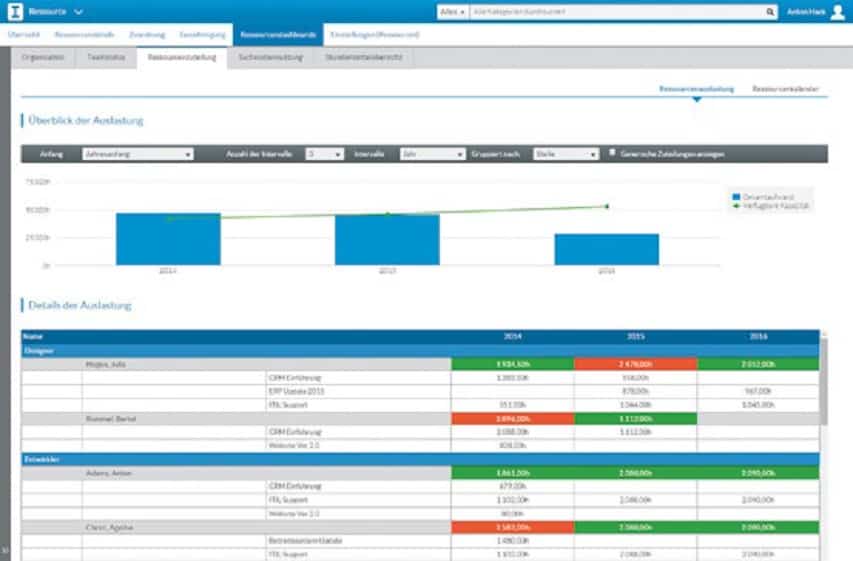Click the Ressourcenkalender link
This screenshot has width=853, height=561.
pyautogui.click(x=785, y=89)
